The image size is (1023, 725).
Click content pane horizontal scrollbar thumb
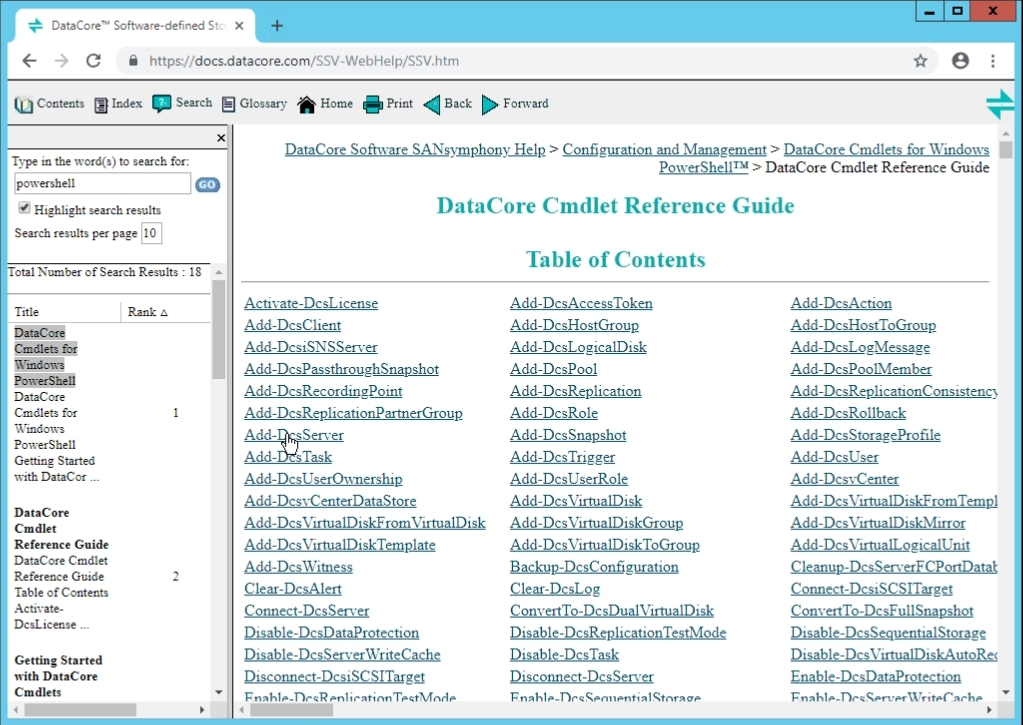click(x=292, y=709)
